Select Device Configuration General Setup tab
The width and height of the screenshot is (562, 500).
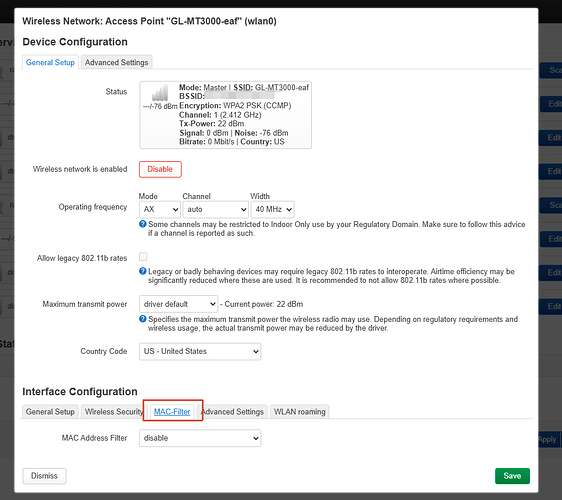(x=50, y=62)
